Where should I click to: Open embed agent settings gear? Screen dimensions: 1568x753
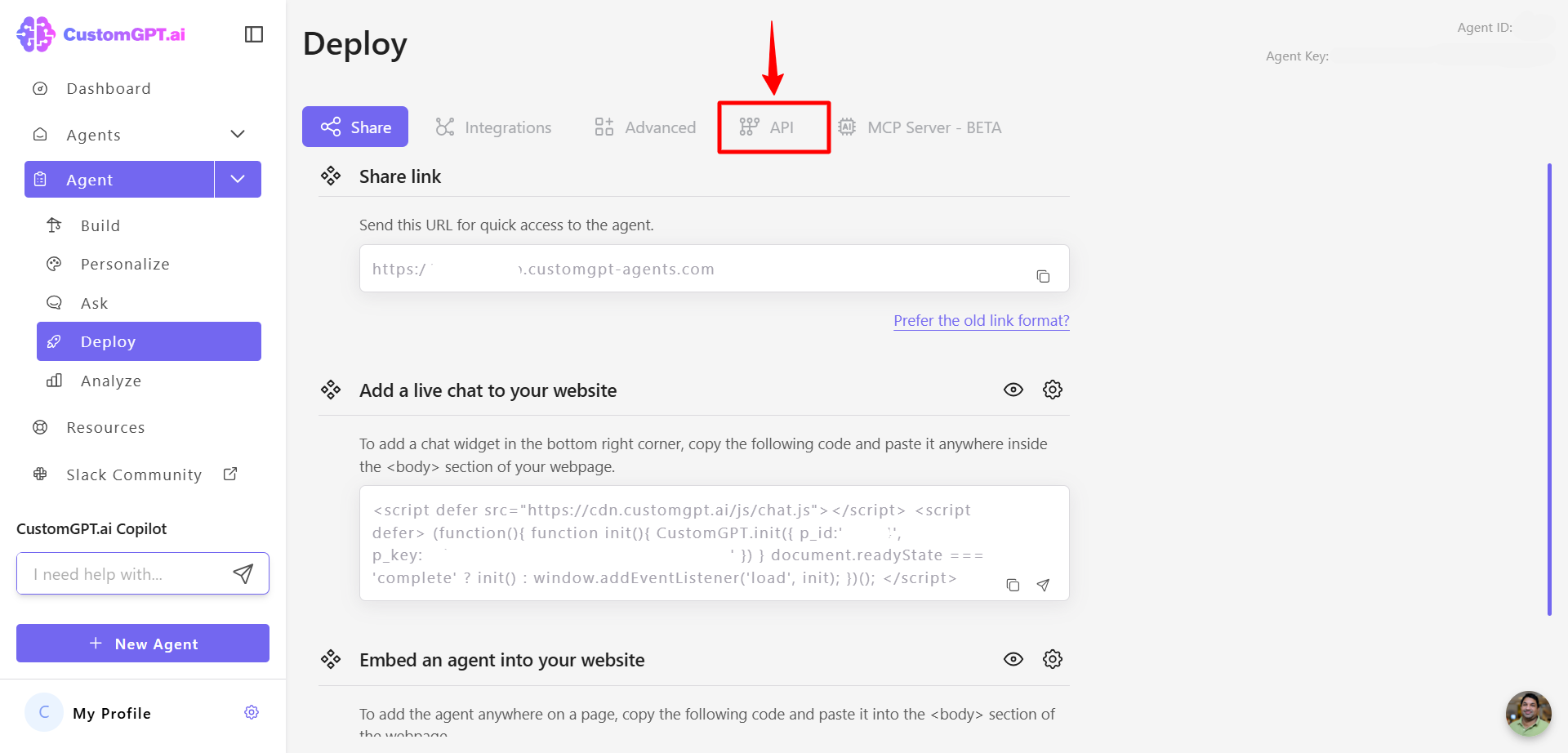[x=1053, y=659]
